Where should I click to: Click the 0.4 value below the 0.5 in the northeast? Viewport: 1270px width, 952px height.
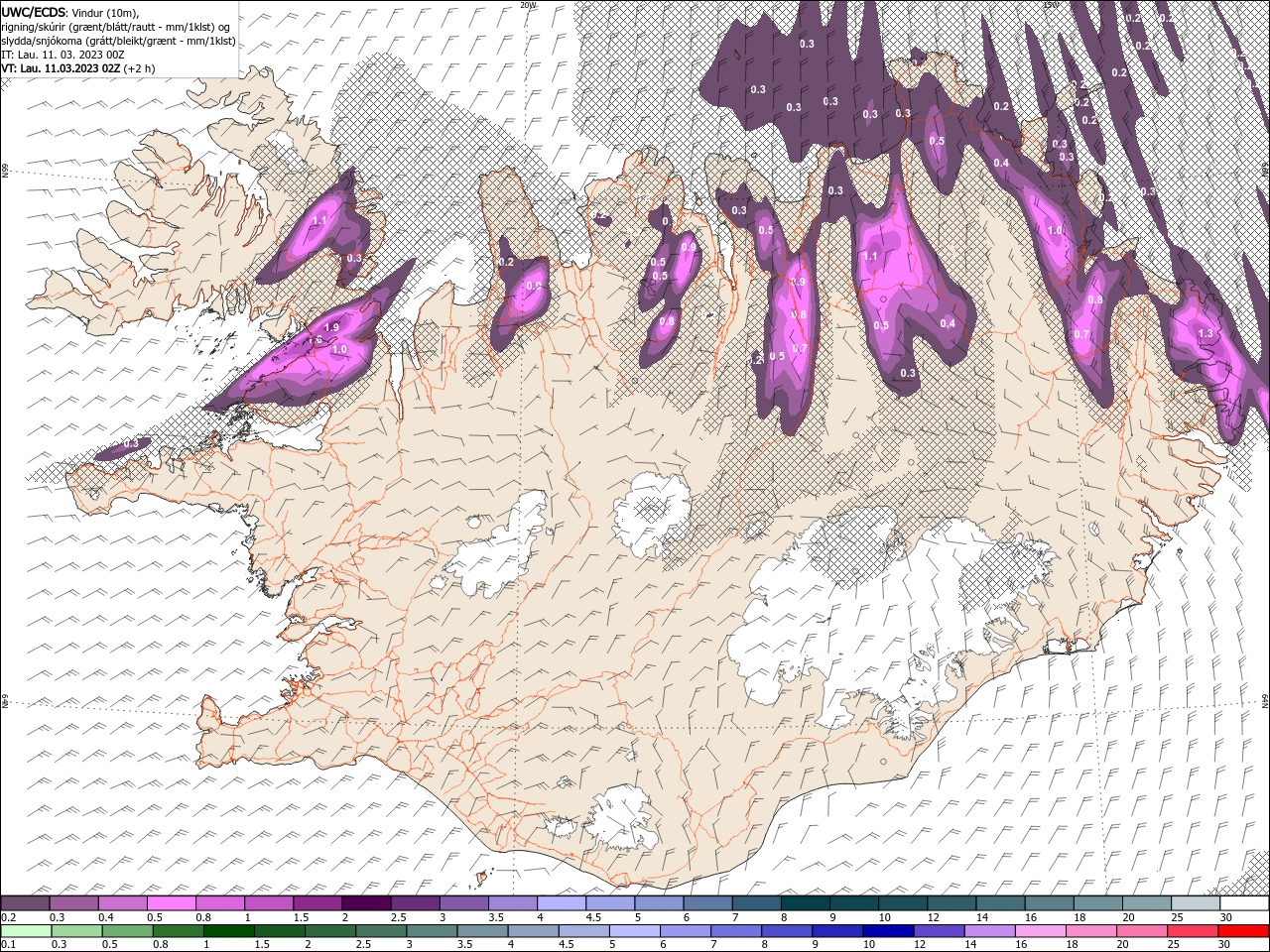(1001, 163)
